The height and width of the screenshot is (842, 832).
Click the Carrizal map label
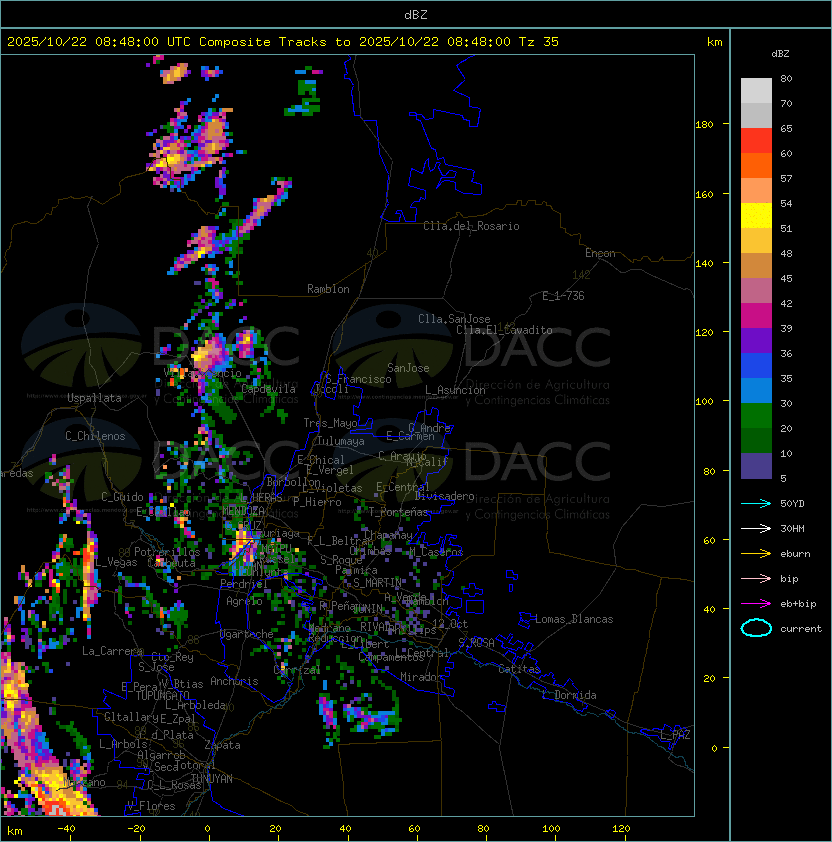297,670
